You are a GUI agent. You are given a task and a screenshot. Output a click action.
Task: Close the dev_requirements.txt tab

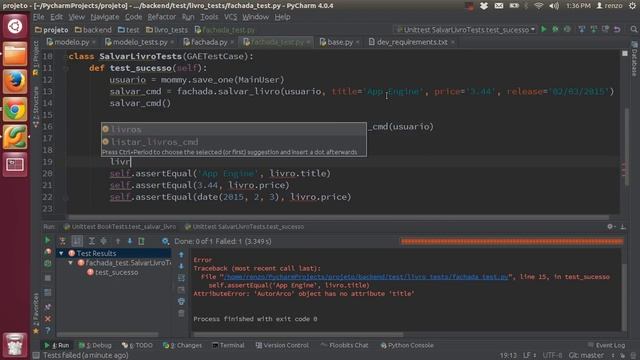pyautogui.click(x=453, y=42)
